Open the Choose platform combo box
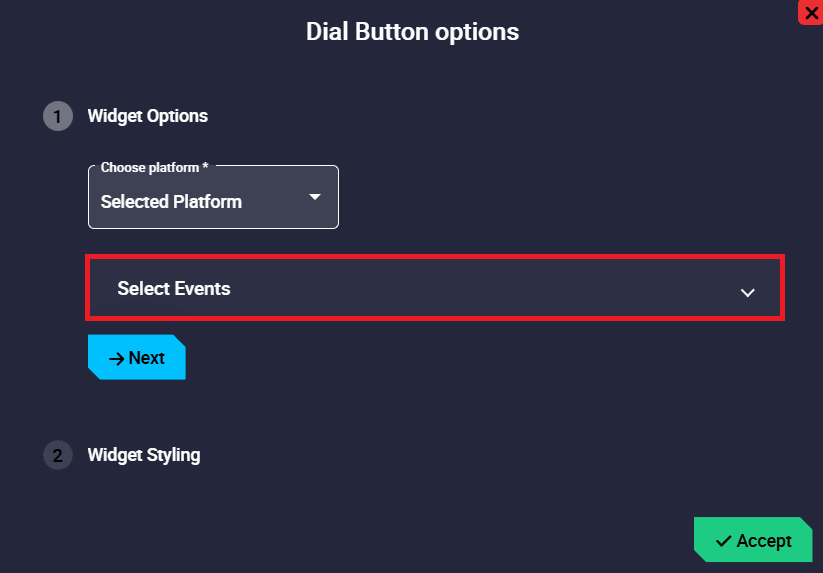 point(213,199)
